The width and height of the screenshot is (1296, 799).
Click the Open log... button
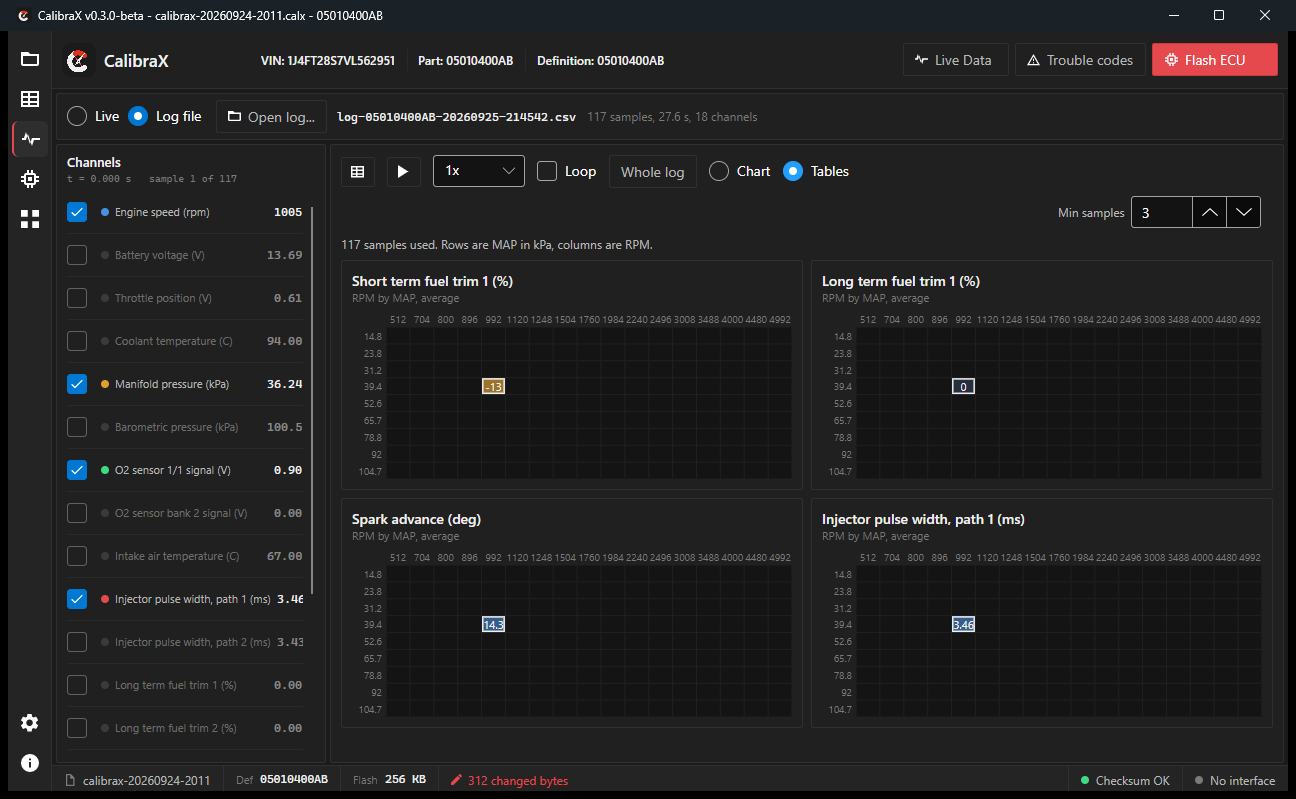pos(272,116)
